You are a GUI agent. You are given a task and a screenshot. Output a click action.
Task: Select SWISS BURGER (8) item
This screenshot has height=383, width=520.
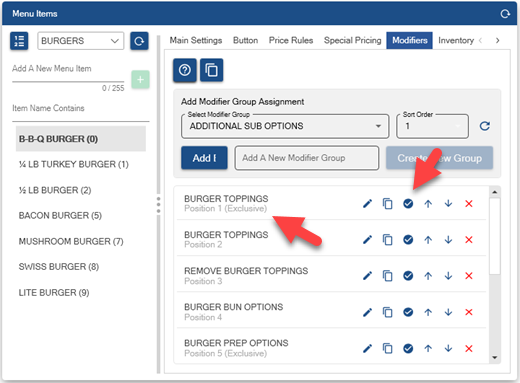click(x=81, y=267)
